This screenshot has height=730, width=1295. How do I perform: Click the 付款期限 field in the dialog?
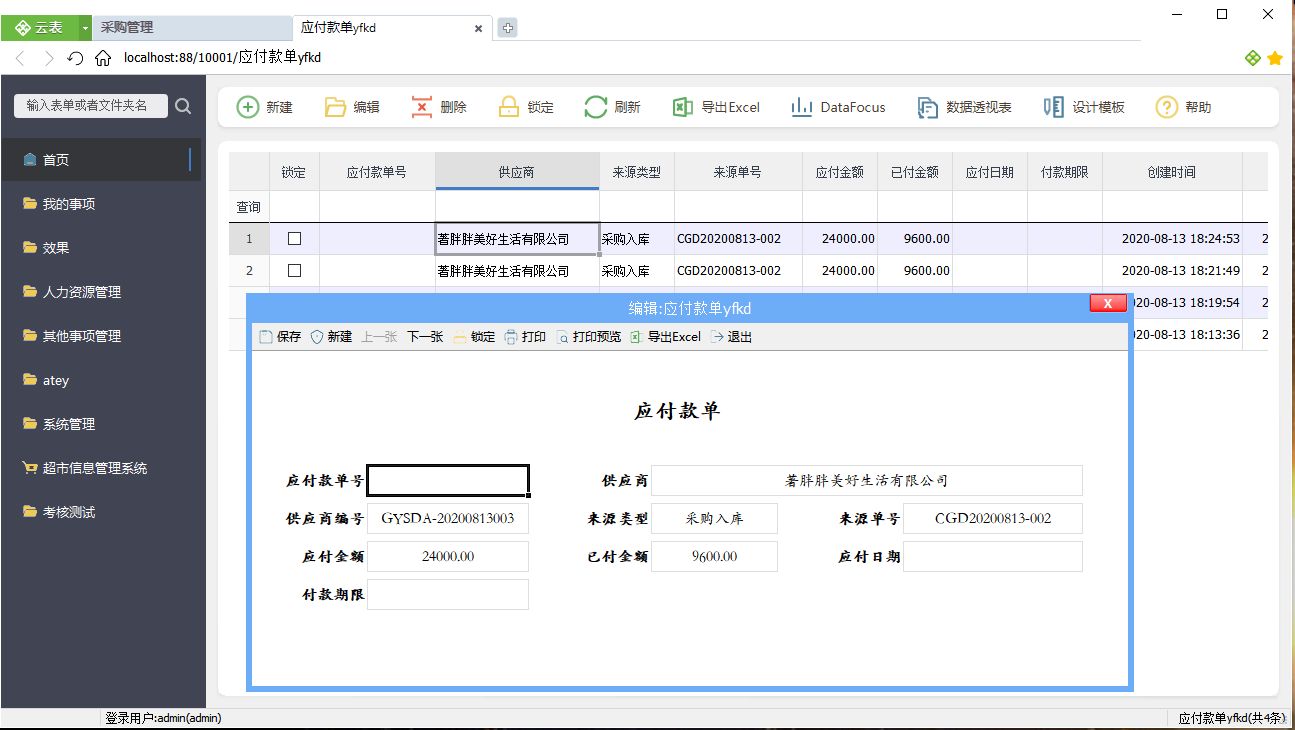pyautogui.click(x=448, y=594)
